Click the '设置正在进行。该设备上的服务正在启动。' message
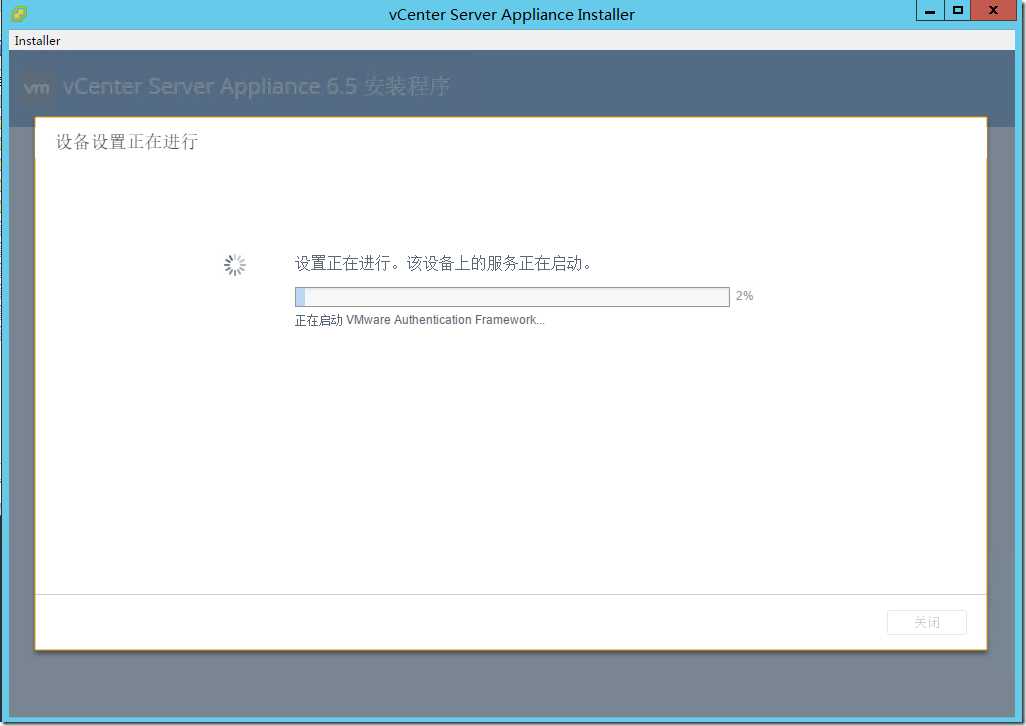Image resolution: width=1026 pixels, height=726 pixels. (x=444, y=263)
